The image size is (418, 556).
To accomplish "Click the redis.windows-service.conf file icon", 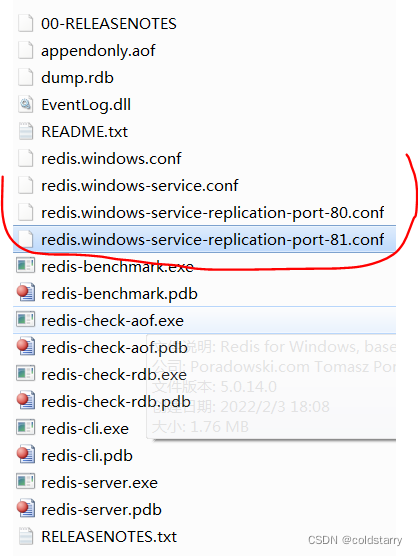I will tap(26, 185).
